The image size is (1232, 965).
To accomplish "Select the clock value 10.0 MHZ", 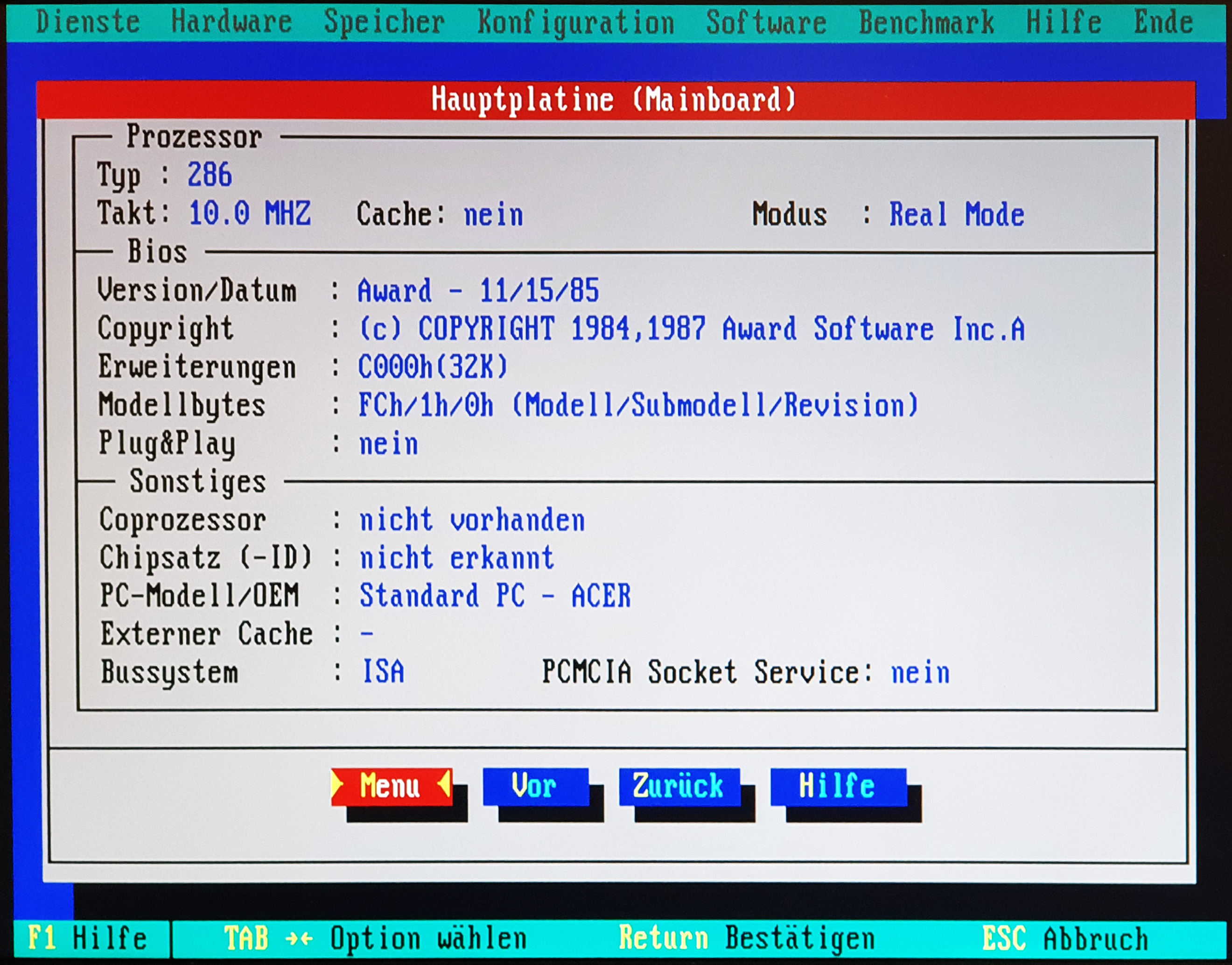I will 249,213.
